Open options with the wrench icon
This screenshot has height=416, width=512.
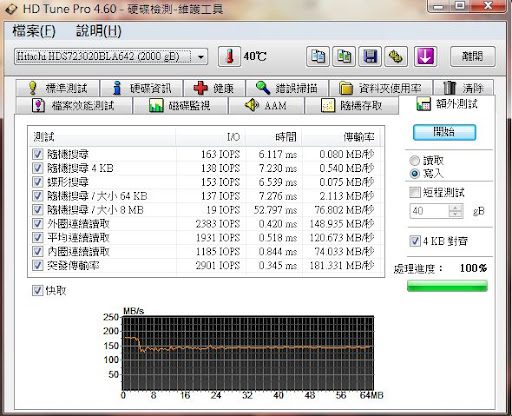click(396, 56)
